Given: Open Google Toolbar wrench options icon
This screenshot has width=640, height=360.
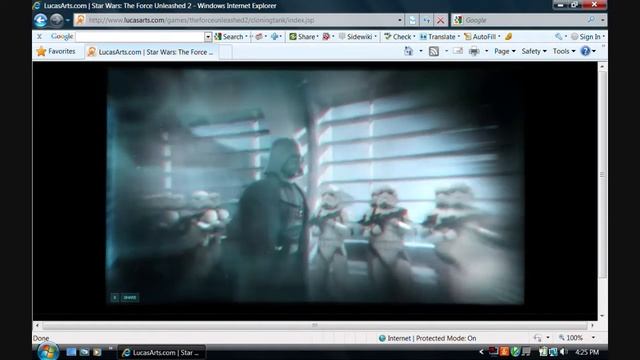Looking at the screenshot, I should (558, 37).
